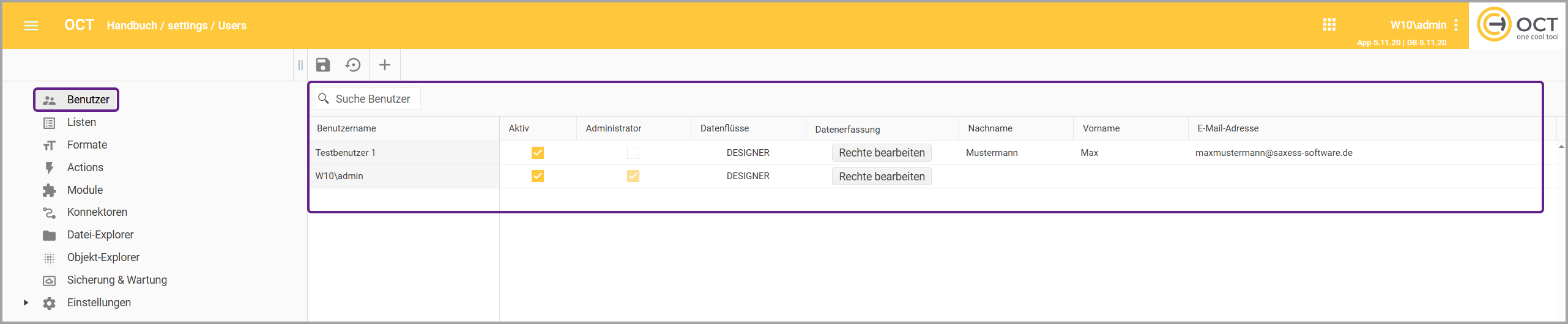Click the save disk icon

pos(323,65)
